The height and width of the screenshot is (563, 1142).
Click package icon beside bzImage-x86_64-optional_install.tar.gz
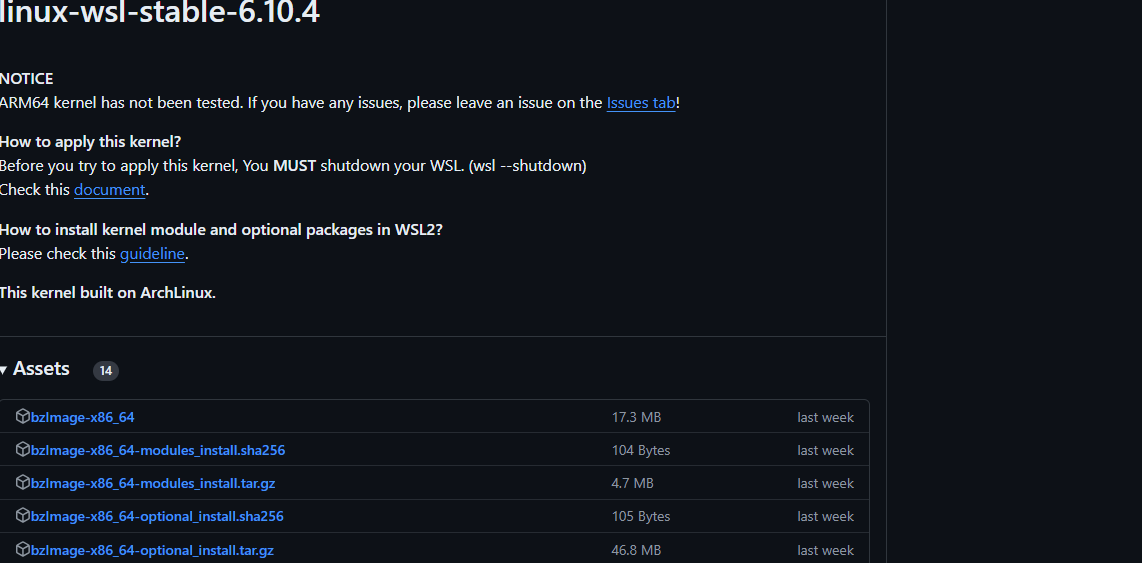23,549
